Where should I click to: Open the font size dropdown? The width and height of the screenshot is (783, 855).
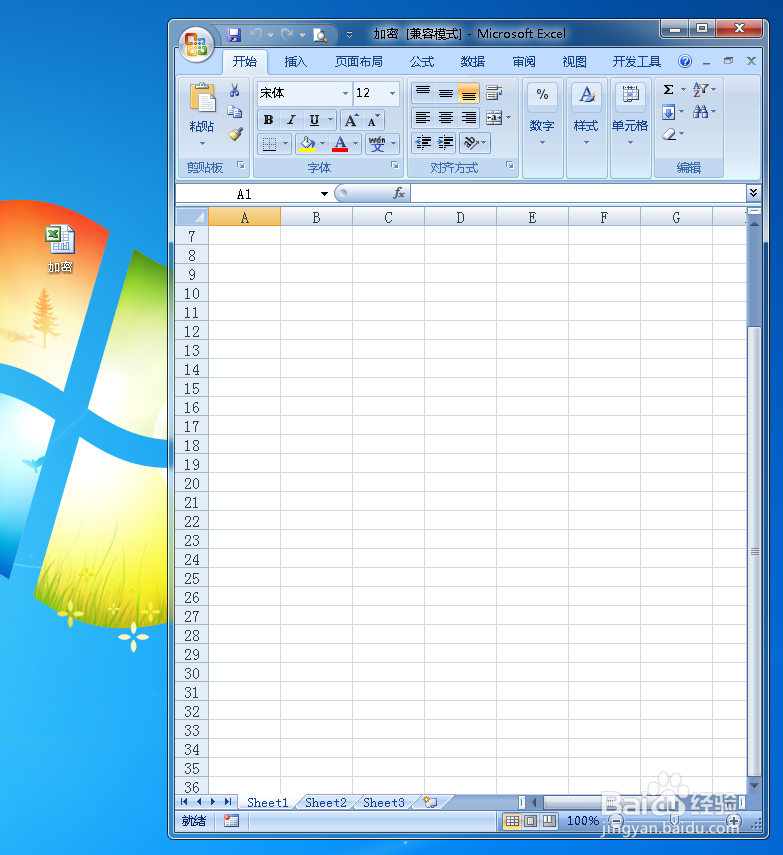(393, 93)
